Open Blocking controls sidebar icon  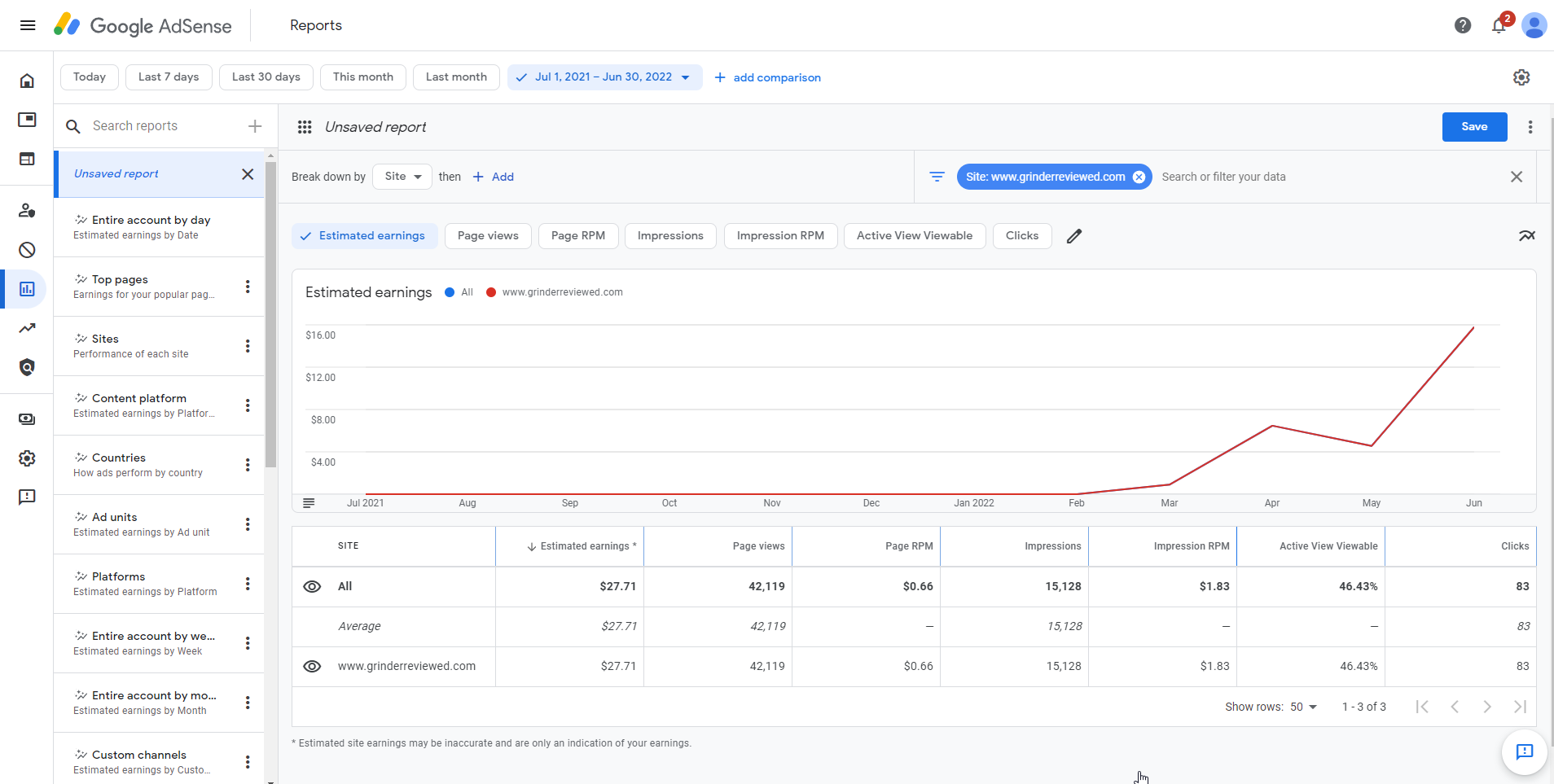point(27,250)
